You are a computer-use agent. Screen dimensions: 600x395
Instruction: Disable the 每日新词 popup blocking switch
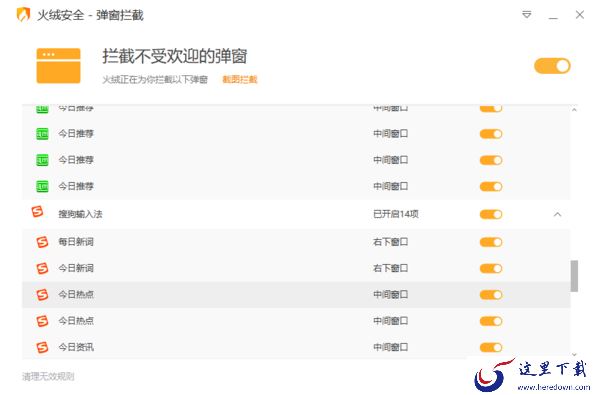coord(491,242)
